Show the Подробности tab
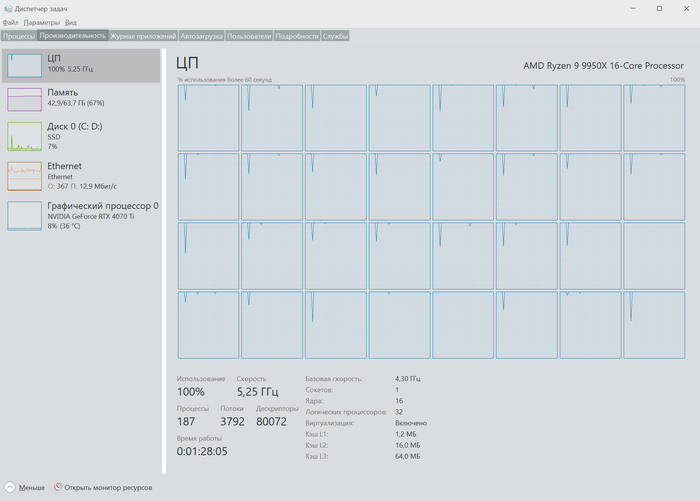Viewport: 700px width, 501px height. [x=297, y=36]
